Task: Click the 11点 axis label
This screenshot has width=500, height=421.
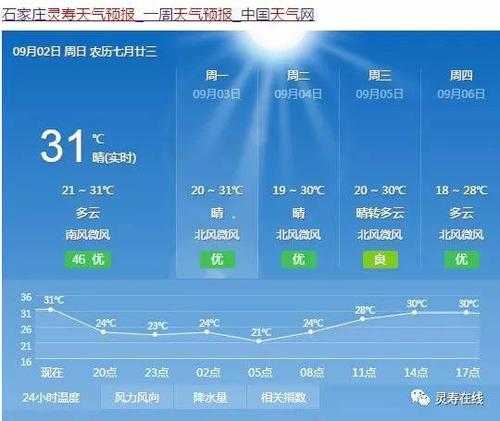Action: [364, 372]
